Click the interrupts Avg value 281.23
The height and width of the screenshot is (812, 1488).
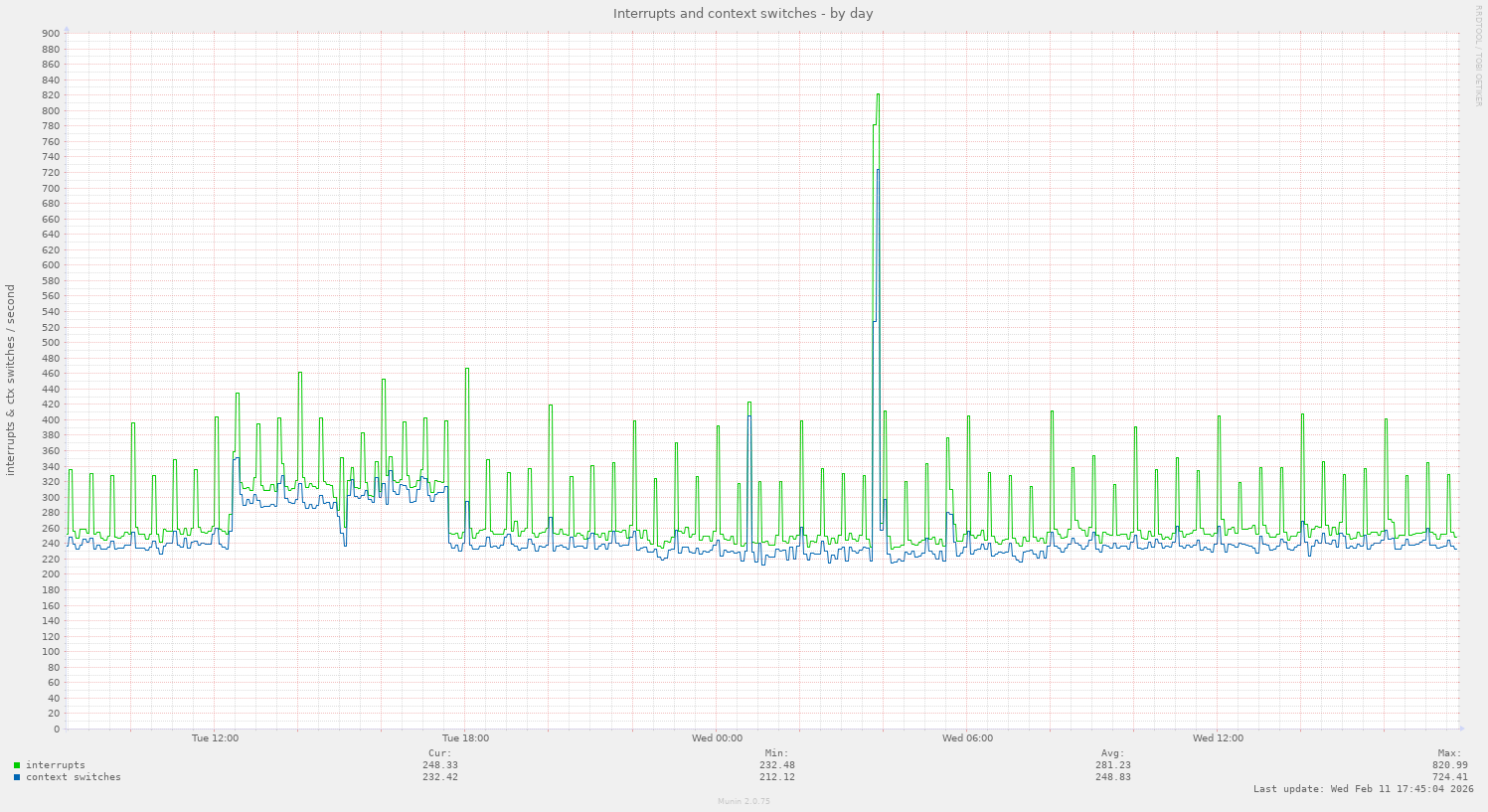point(1112,765)
